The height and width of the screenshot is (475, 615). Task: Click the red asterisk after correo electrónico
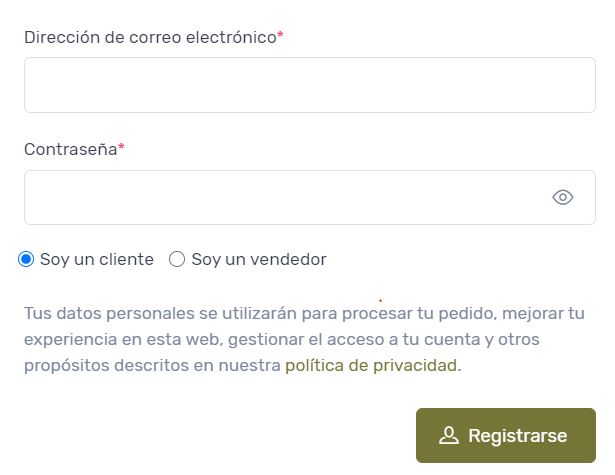point(280,35)
